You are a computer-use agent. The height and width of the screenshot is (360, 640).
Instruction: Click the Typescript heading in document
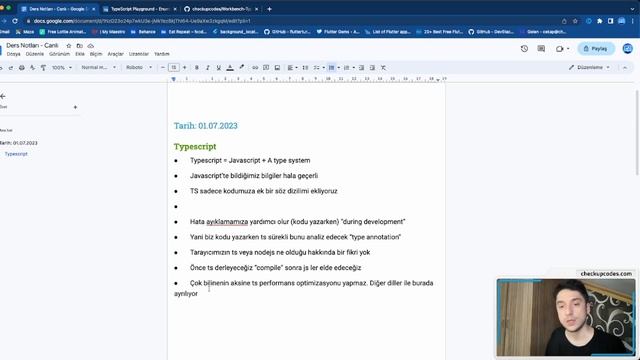[195, 147]
